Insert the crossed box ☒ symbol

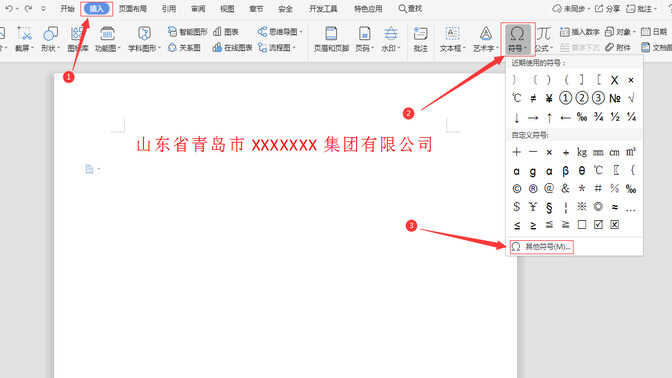click(x=615, y=225)
